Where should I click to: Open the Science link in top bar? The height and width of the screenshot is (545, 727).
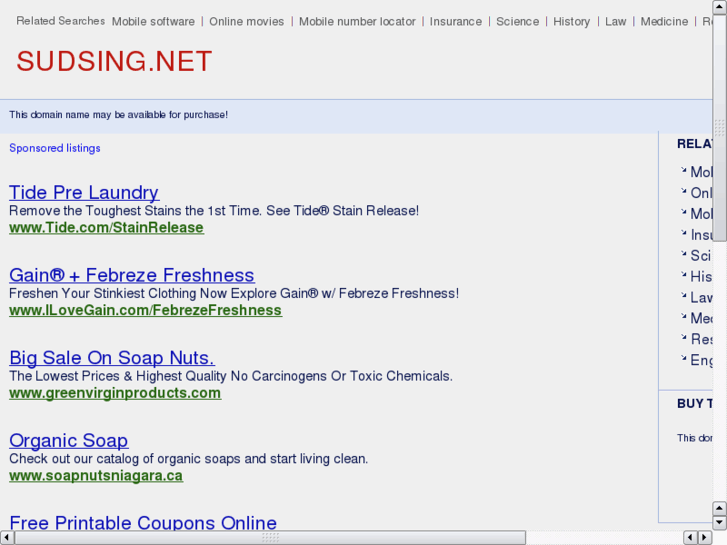pos(517,22)
